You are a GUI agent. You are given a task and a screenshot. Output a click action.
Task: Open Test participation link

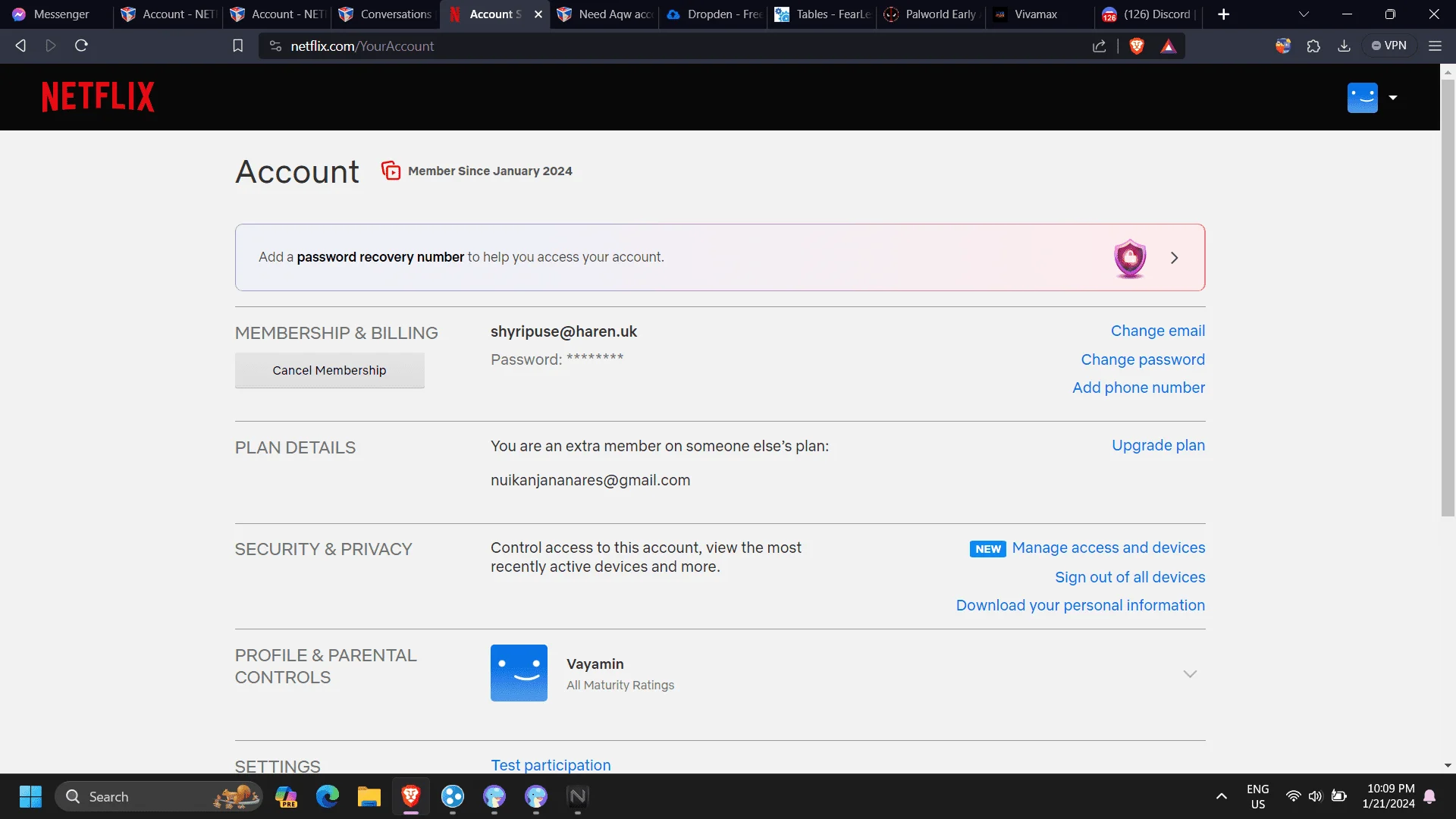coord(551,765)
